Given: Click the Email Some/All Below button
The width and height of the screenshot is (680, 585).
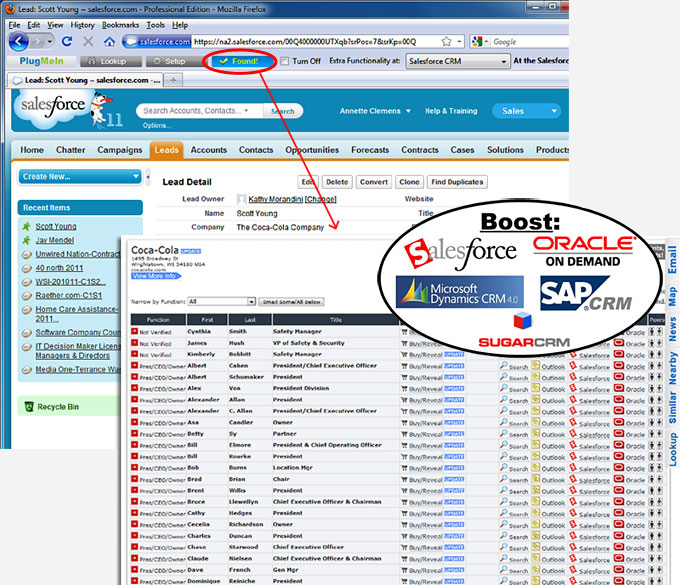Looking at the screenshot, I should 291,302.
